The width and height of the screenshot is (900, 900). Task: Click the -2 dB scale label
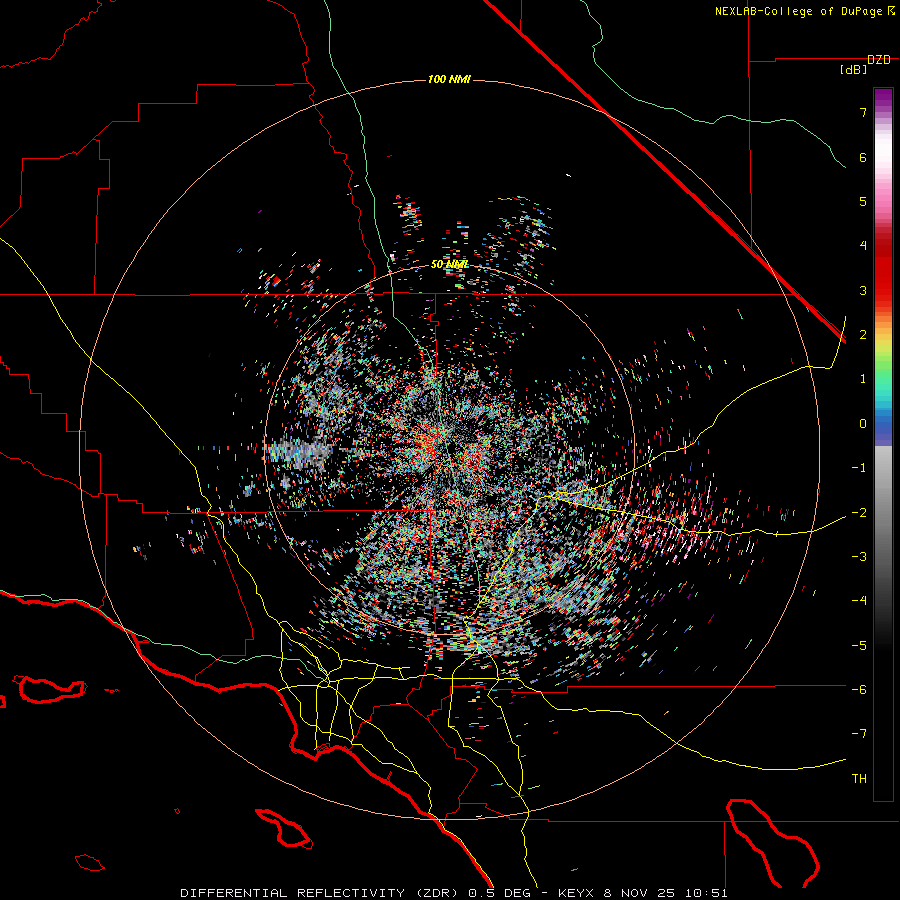click(859, 512)
